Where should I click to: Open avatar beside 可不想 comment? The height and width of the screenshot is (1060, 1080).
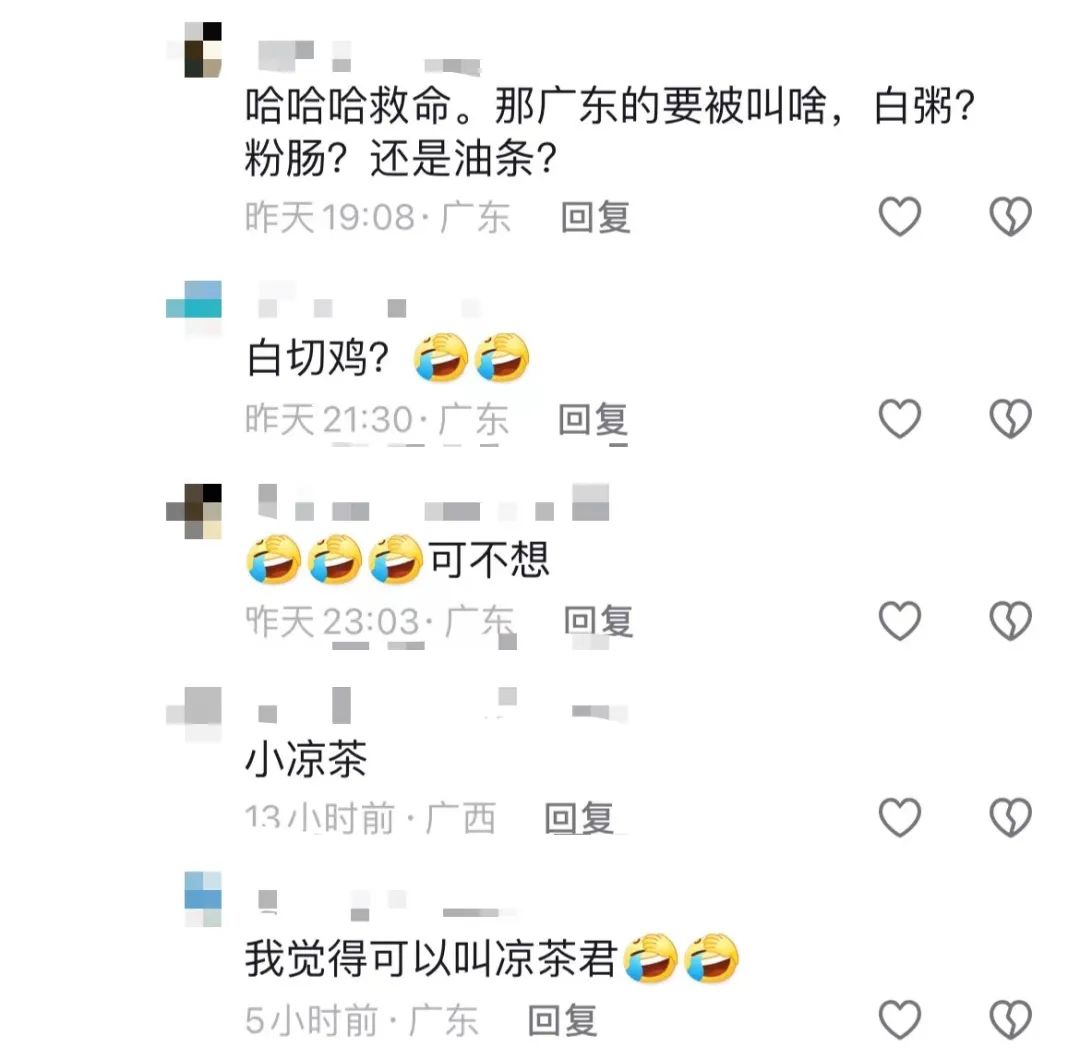[195, 511]
